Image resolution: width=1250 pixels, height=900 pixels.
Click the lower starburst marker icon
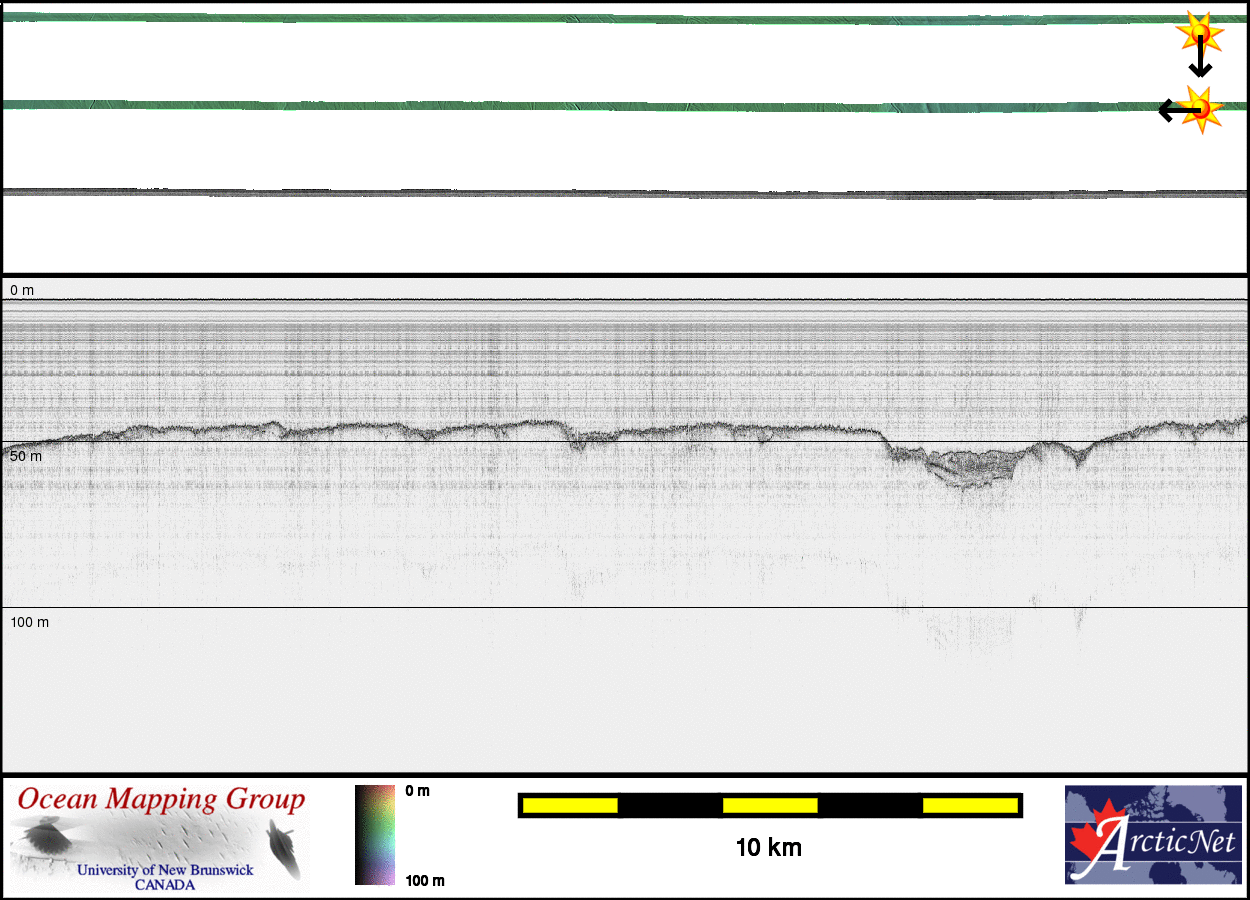click(x=1201, y=107)
